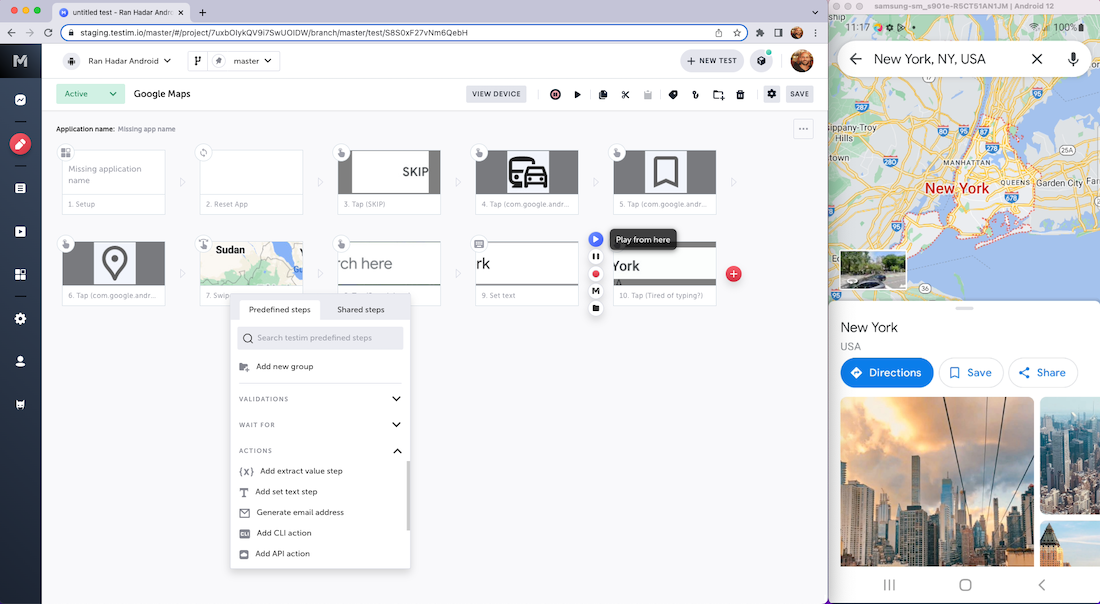Click the Testim M logo
Viewport: 1100px width, 604px height.
click(x=20, y=61)
